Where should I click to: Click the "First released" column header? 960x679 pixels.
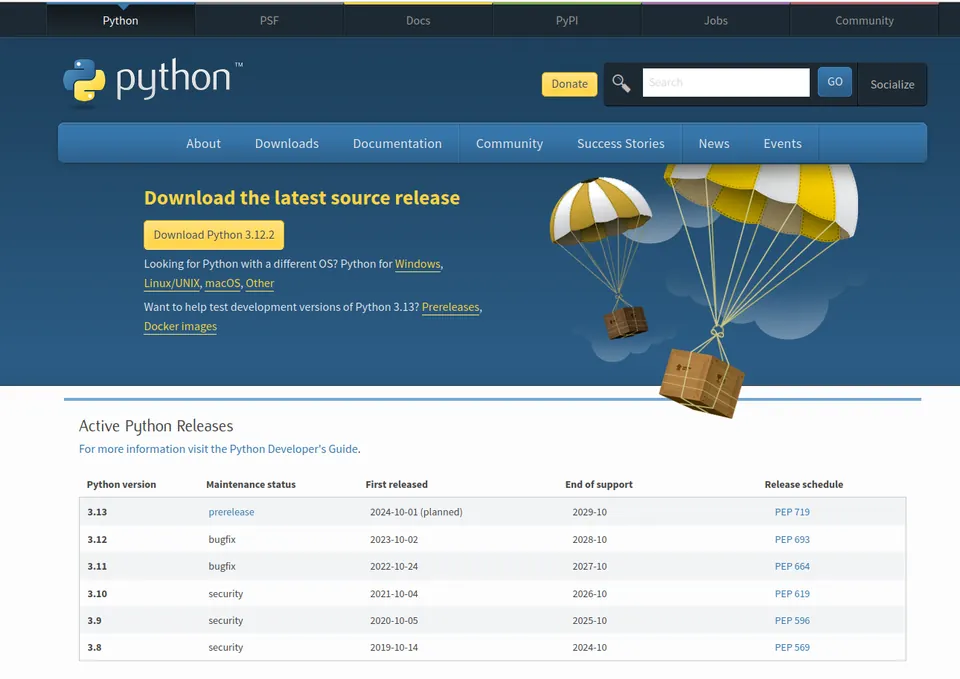tap(396, 484)
